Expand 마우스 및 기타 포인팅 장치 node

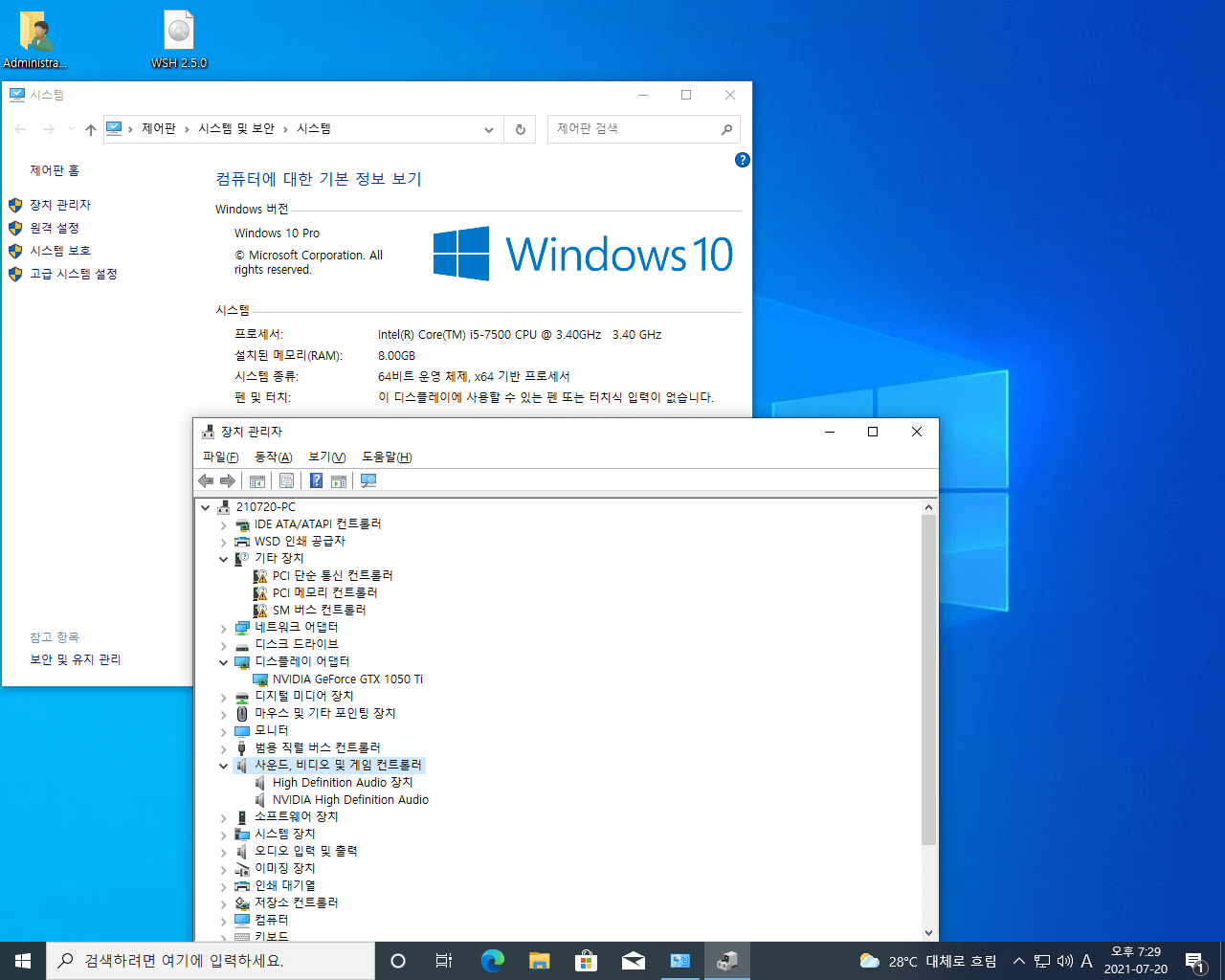point(224,714)
